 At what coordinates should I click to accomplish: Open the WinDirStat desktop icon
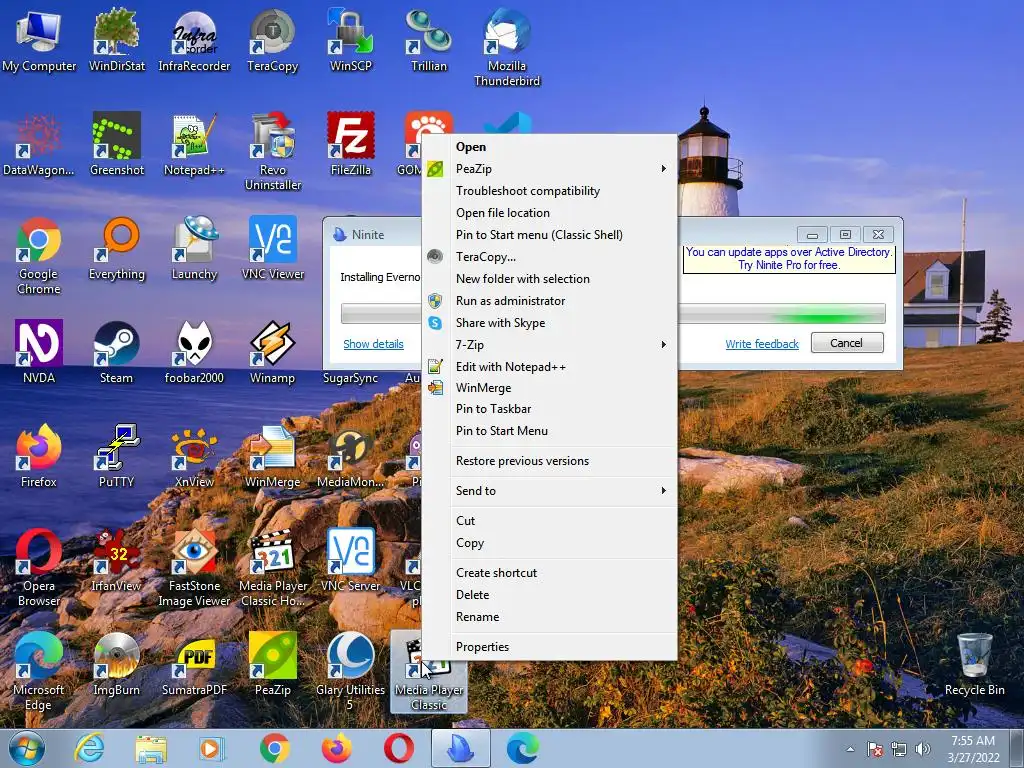tap(117, 40)
